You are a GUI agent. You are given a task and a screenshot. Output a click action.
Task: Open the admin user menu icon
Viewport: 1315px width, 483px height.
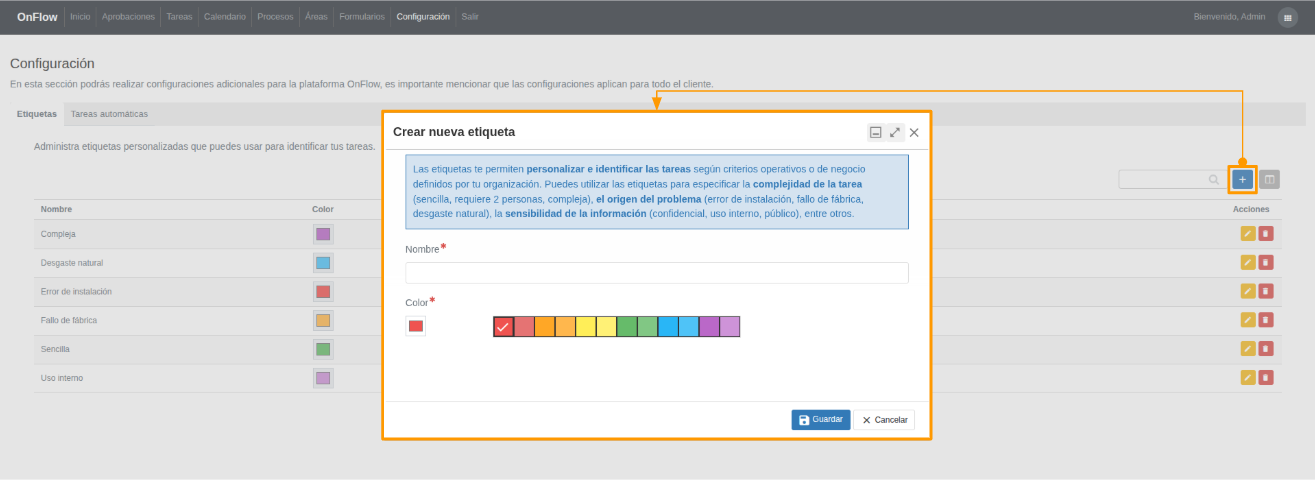click(1287, 17)
